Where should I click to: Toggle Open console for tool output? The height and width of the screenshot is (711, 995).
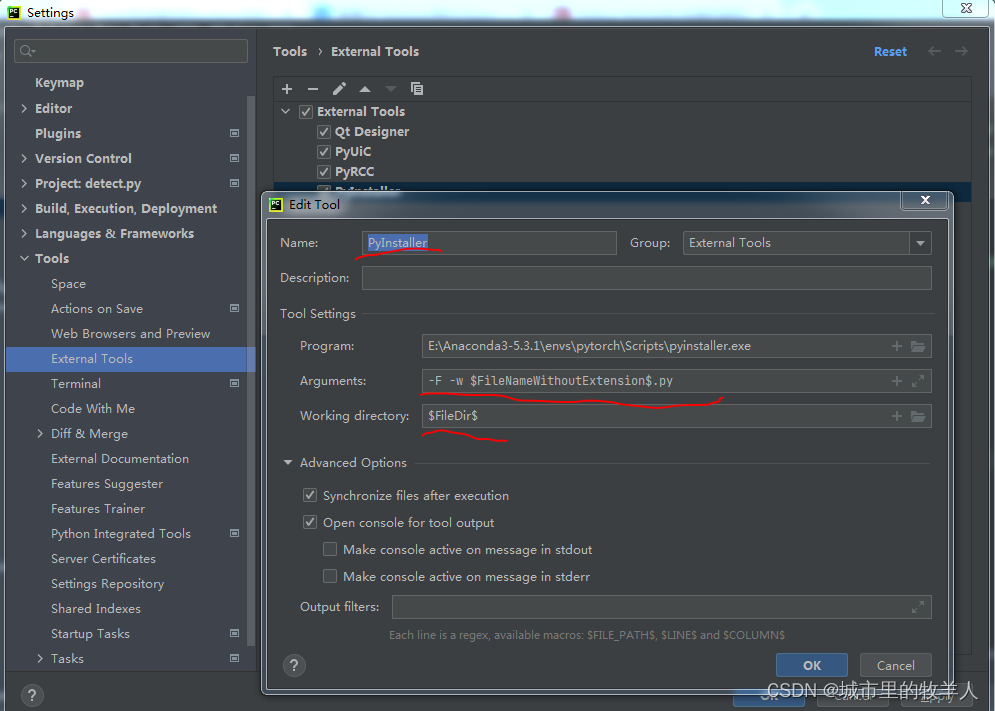coord(310,522)
